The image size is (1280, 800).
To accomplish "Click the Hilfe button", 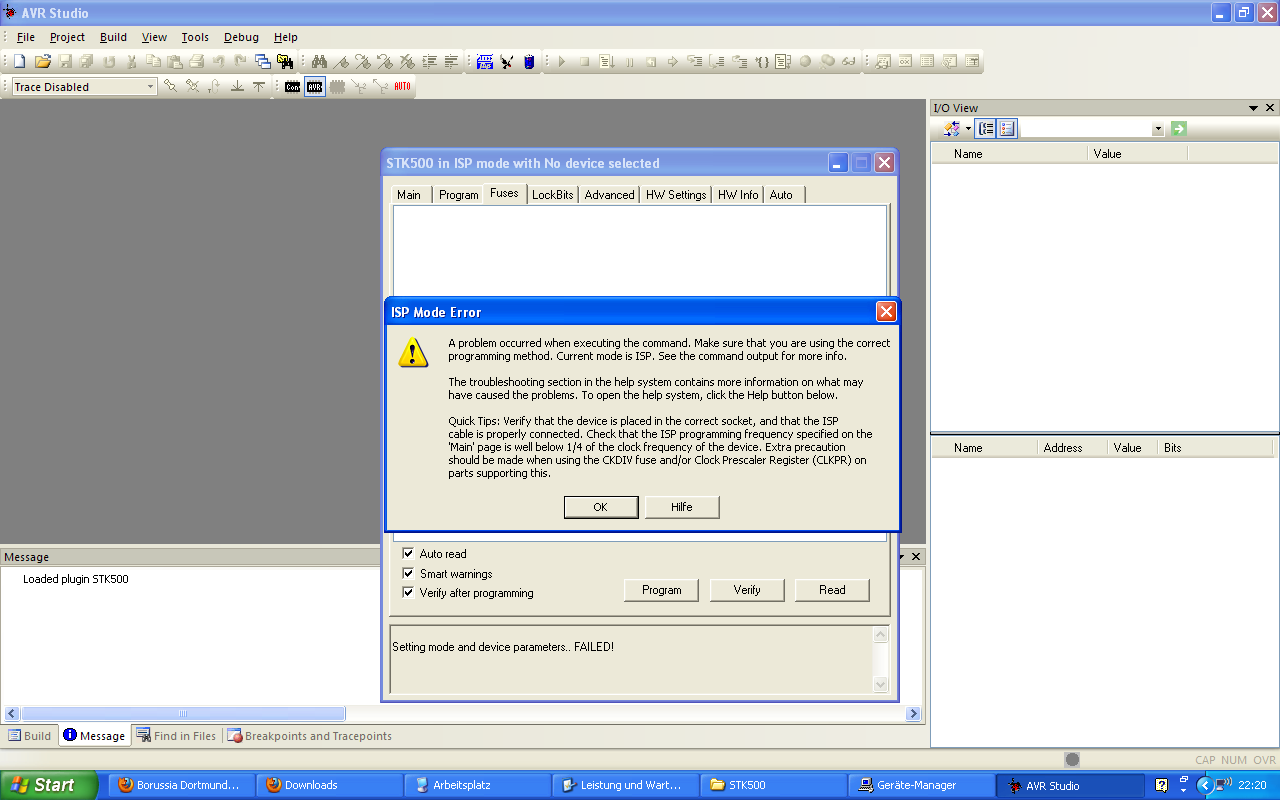I will (682, 507).
